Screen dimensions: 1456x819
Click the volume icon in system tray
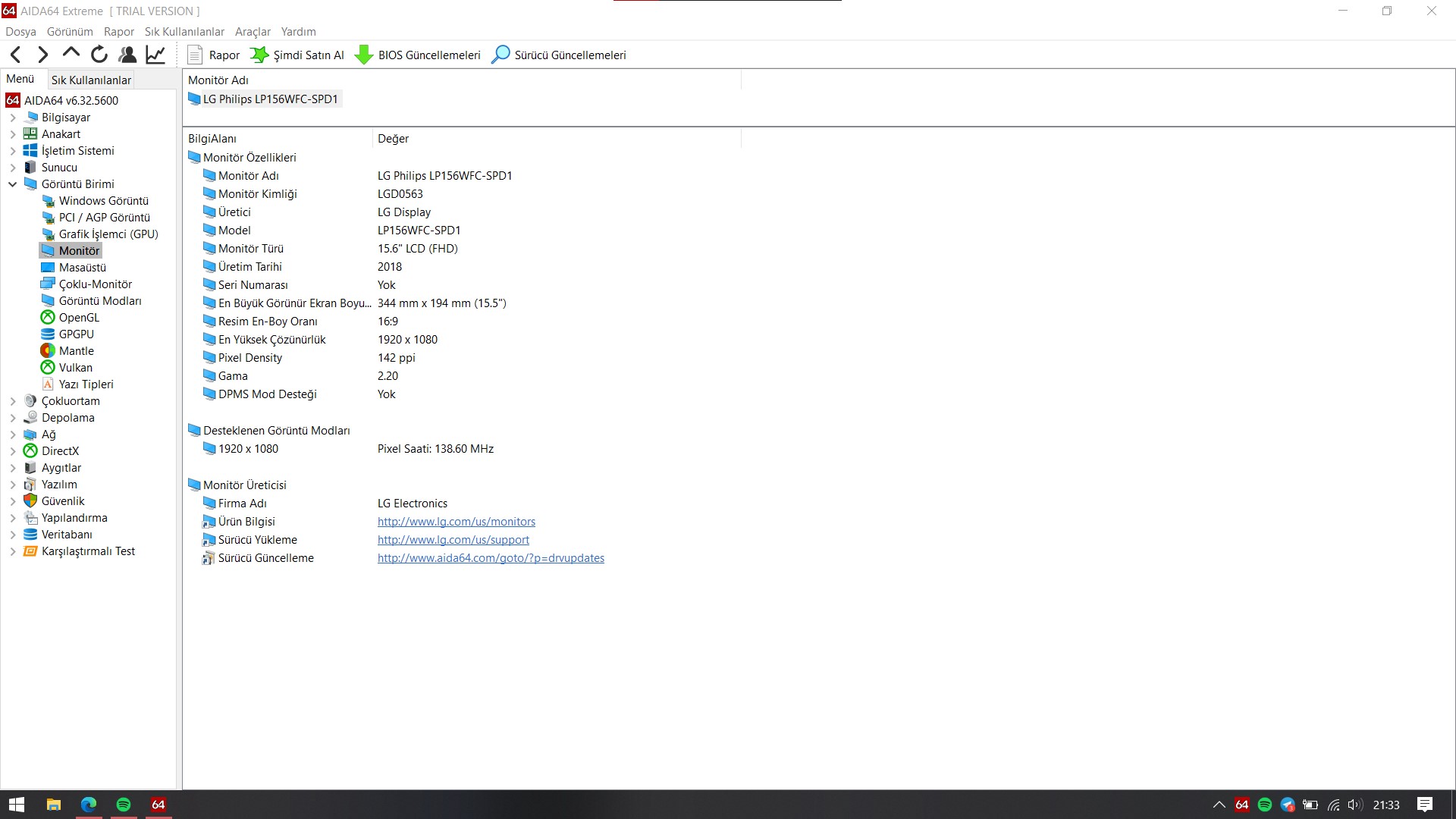point(1355,805)
